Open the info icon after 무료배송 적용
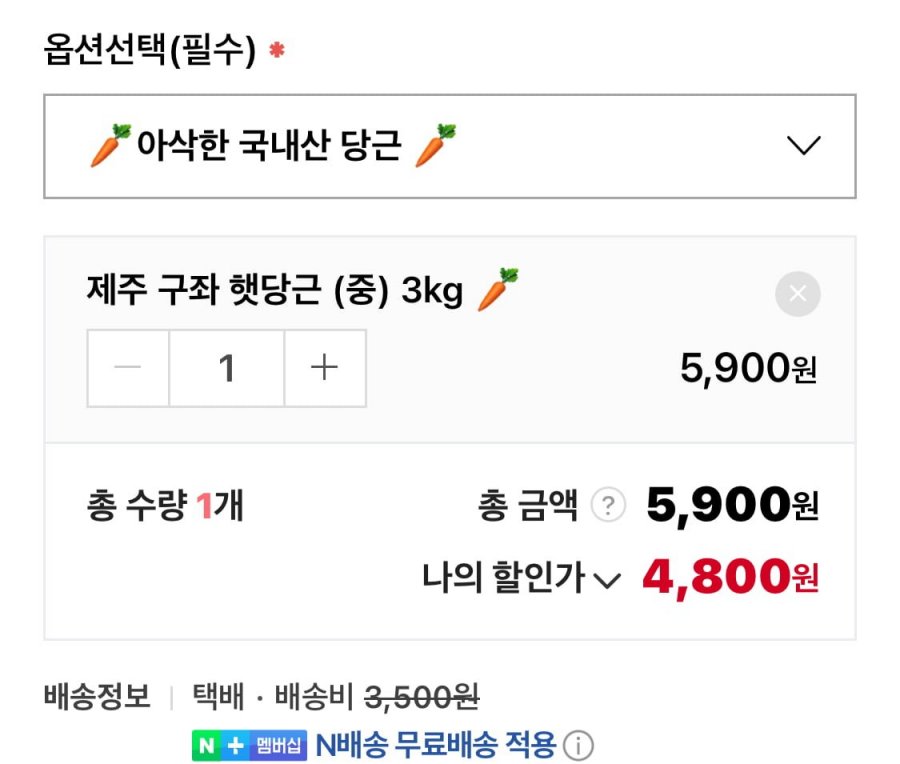Viewport: 900px width, 764px height. pyautogui.click(x=578, y=745)
